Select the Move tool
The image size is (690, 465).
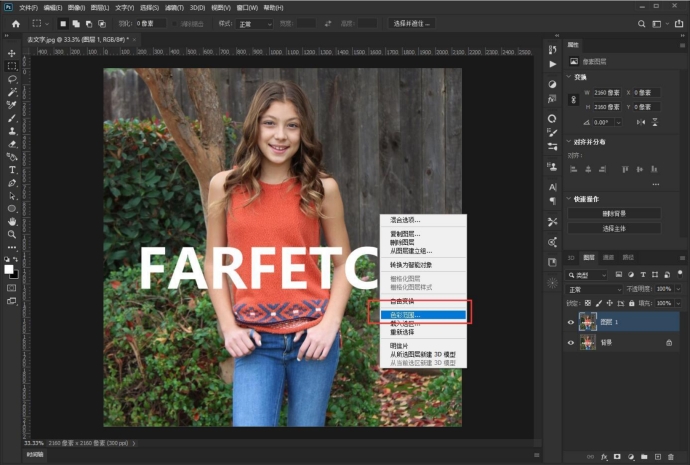tap(12, 53)
